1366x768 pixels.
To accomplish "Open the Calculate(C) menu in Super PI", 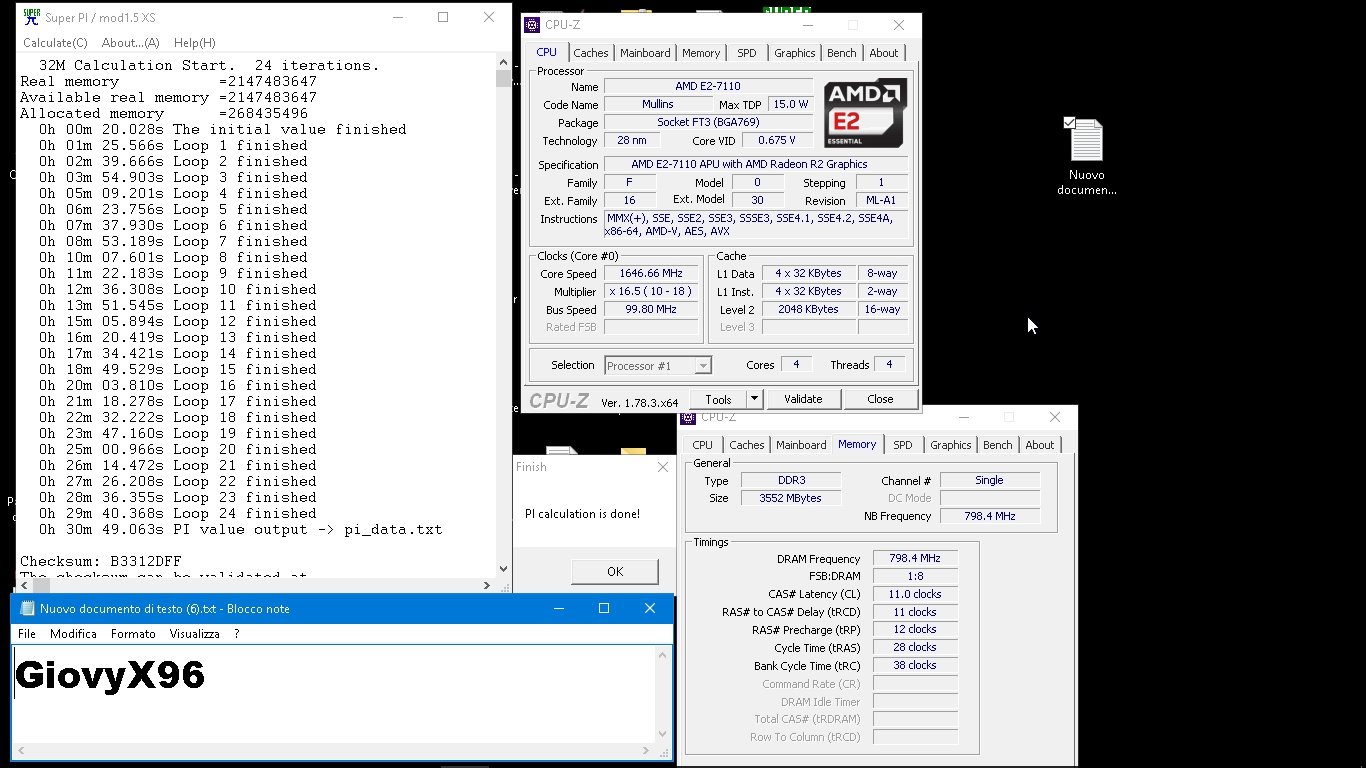I will [55, 43].
